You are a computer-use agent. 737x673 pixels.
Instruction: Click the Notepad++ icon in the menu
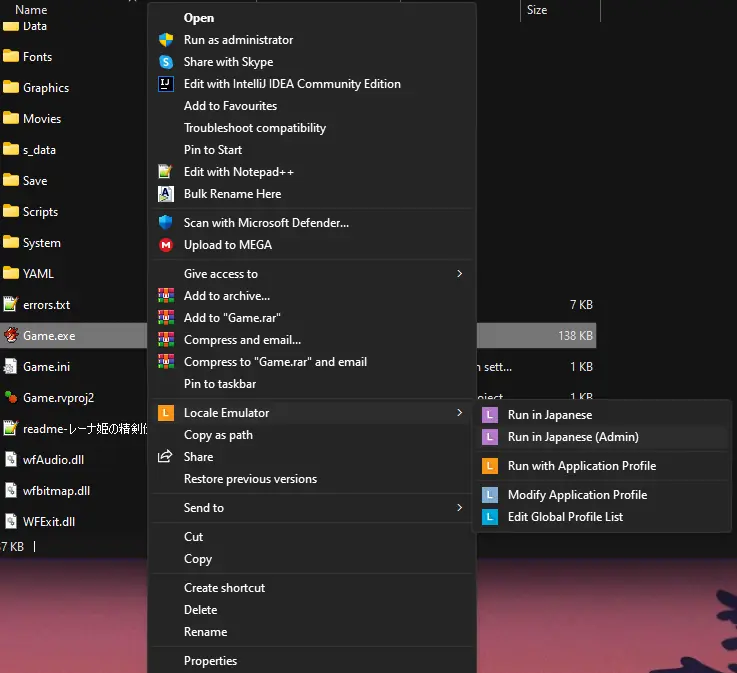coord(166,172)
